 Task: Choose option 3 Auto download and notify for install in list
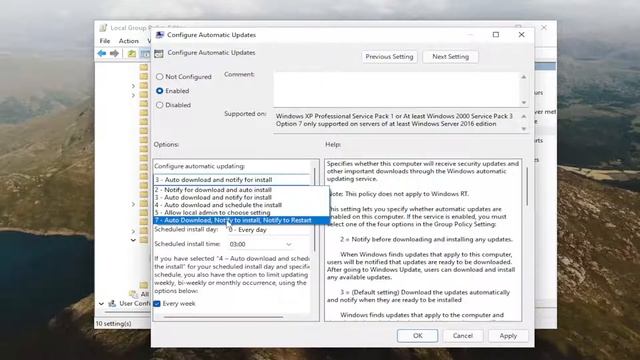point(241,197)
